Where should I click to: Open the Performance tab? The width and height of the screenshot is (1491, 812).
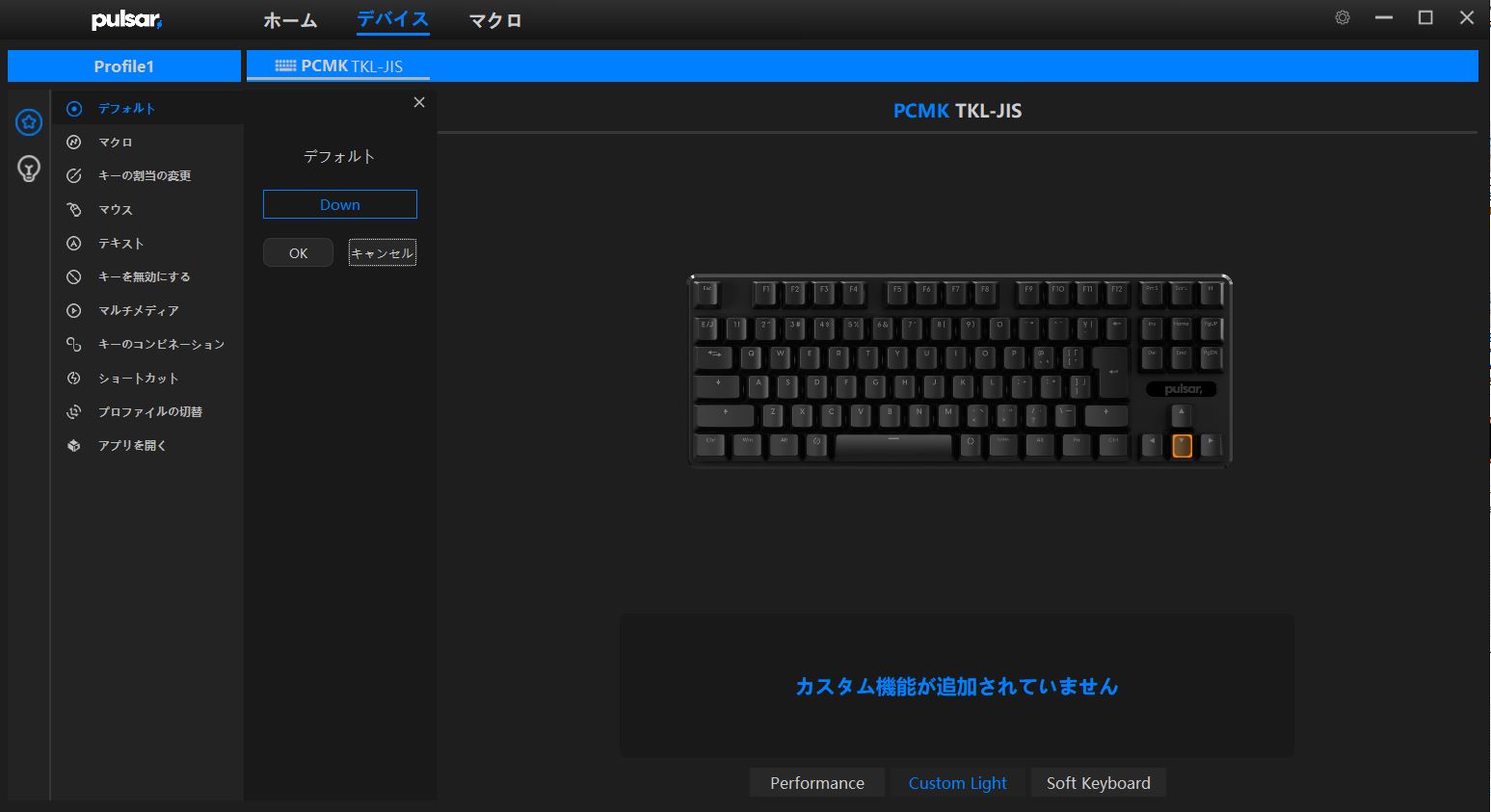coord(817,782)
